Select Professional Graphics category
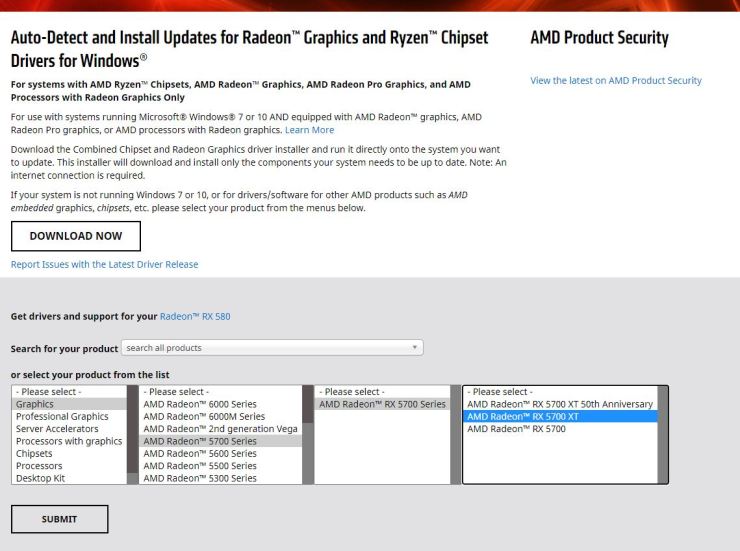 click(69, 416)
